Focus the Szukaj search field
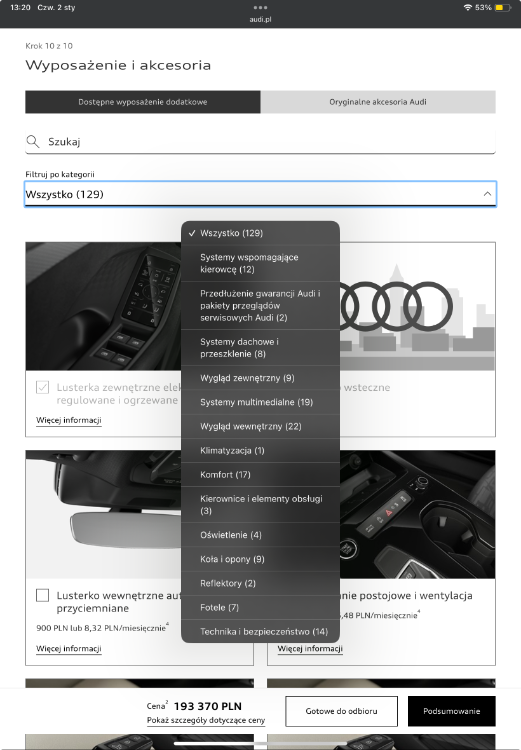Viewport: 521px width, 750px height. (260, 142)
